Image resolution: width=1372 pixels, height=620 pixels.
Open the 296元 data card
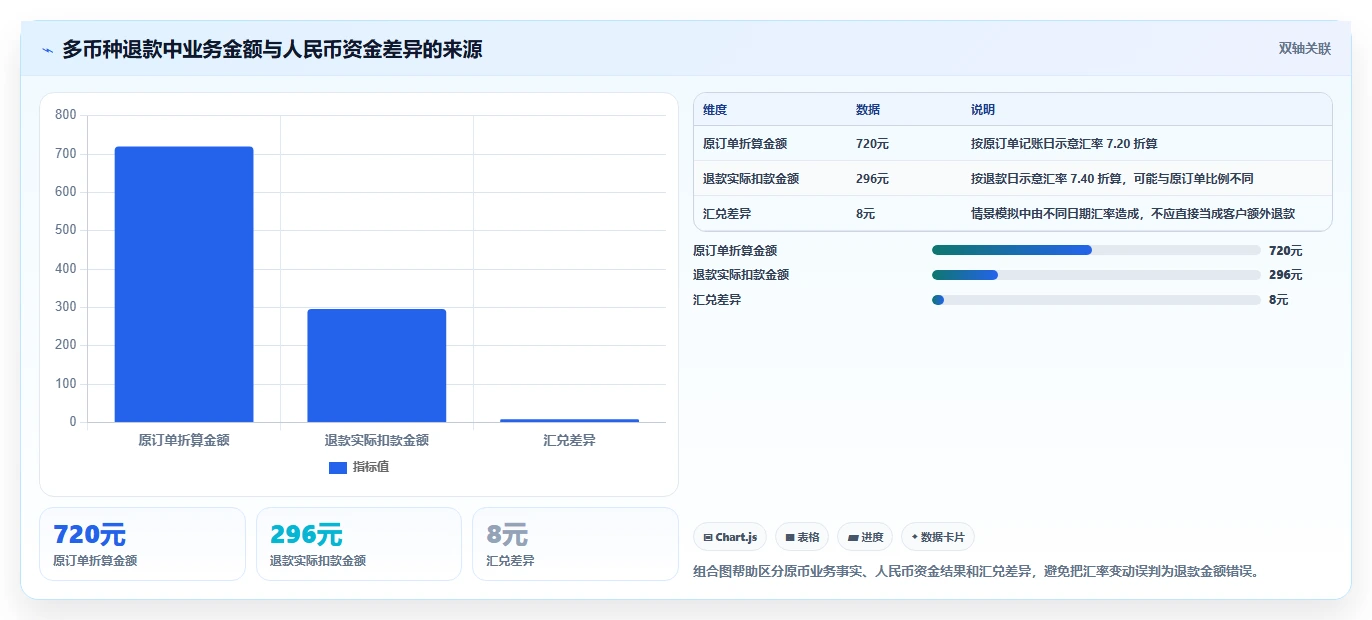pyautogui.click(x=359, y=544)
